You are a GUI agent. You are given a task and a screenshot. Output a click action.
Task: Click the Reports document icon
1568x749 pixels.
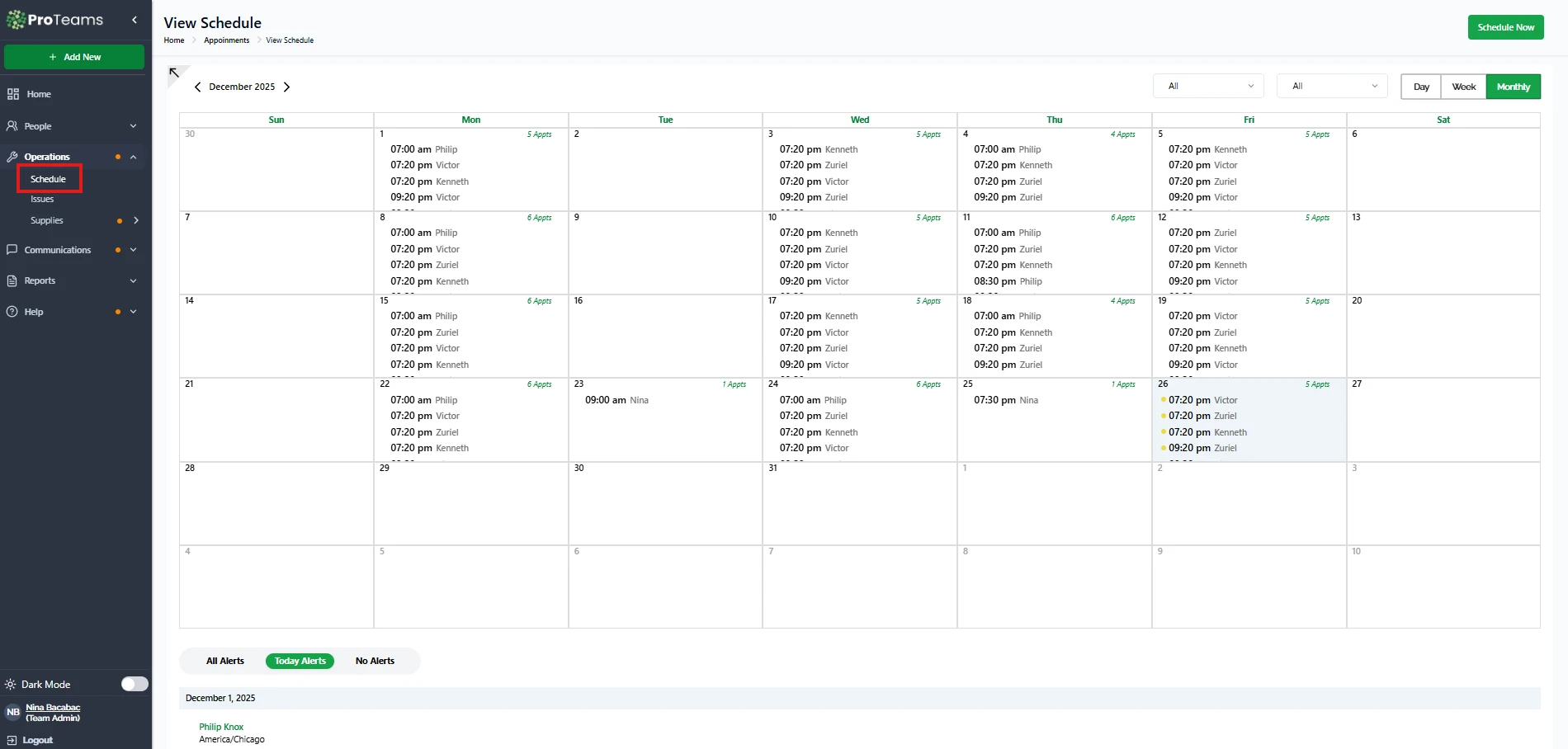12,281
